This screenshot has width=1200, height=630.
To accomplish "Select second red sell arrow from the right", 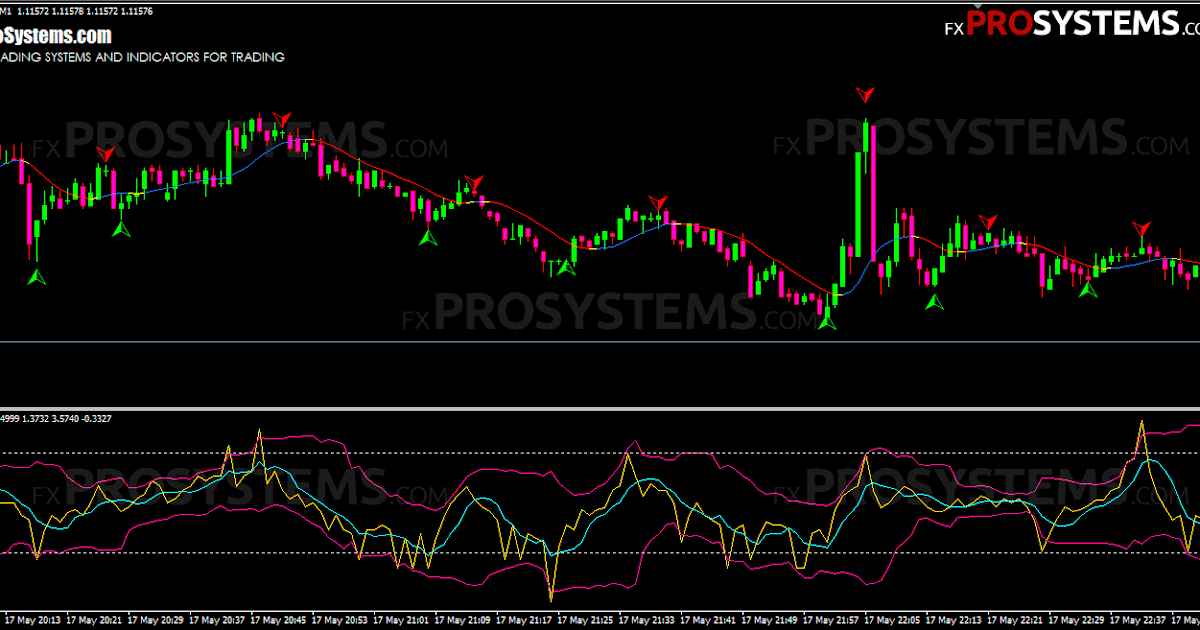I will click(988, 222).
